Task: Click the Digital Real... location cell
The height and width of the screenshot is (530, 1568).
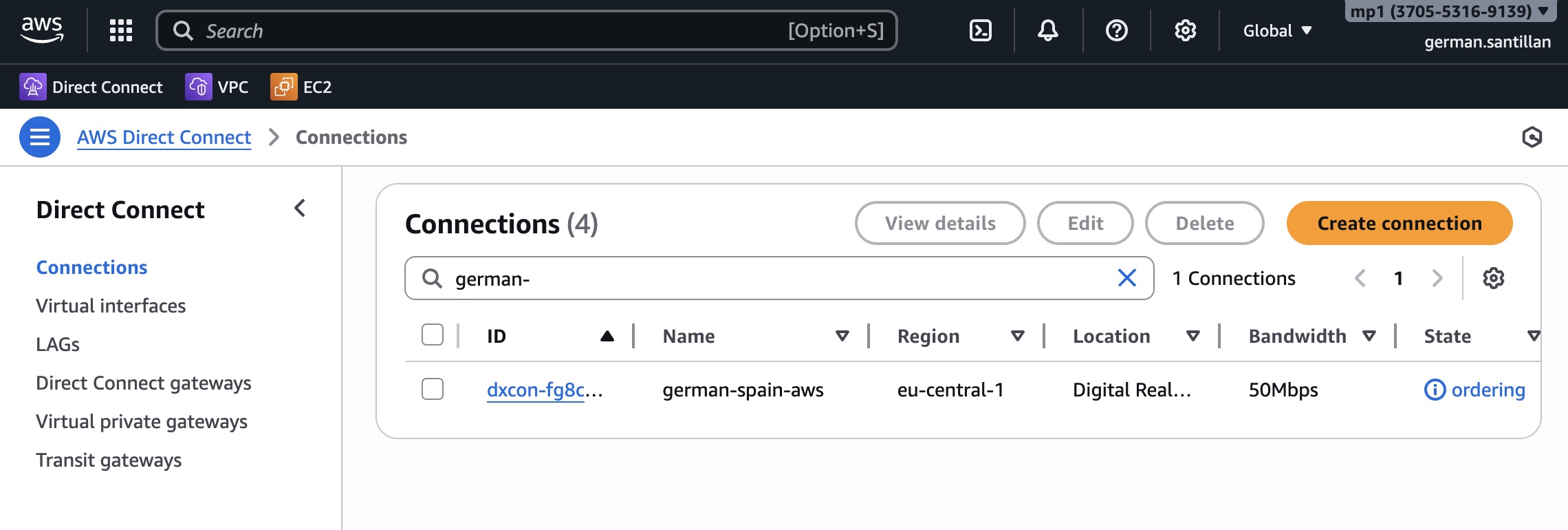Action: point(1132,390)
